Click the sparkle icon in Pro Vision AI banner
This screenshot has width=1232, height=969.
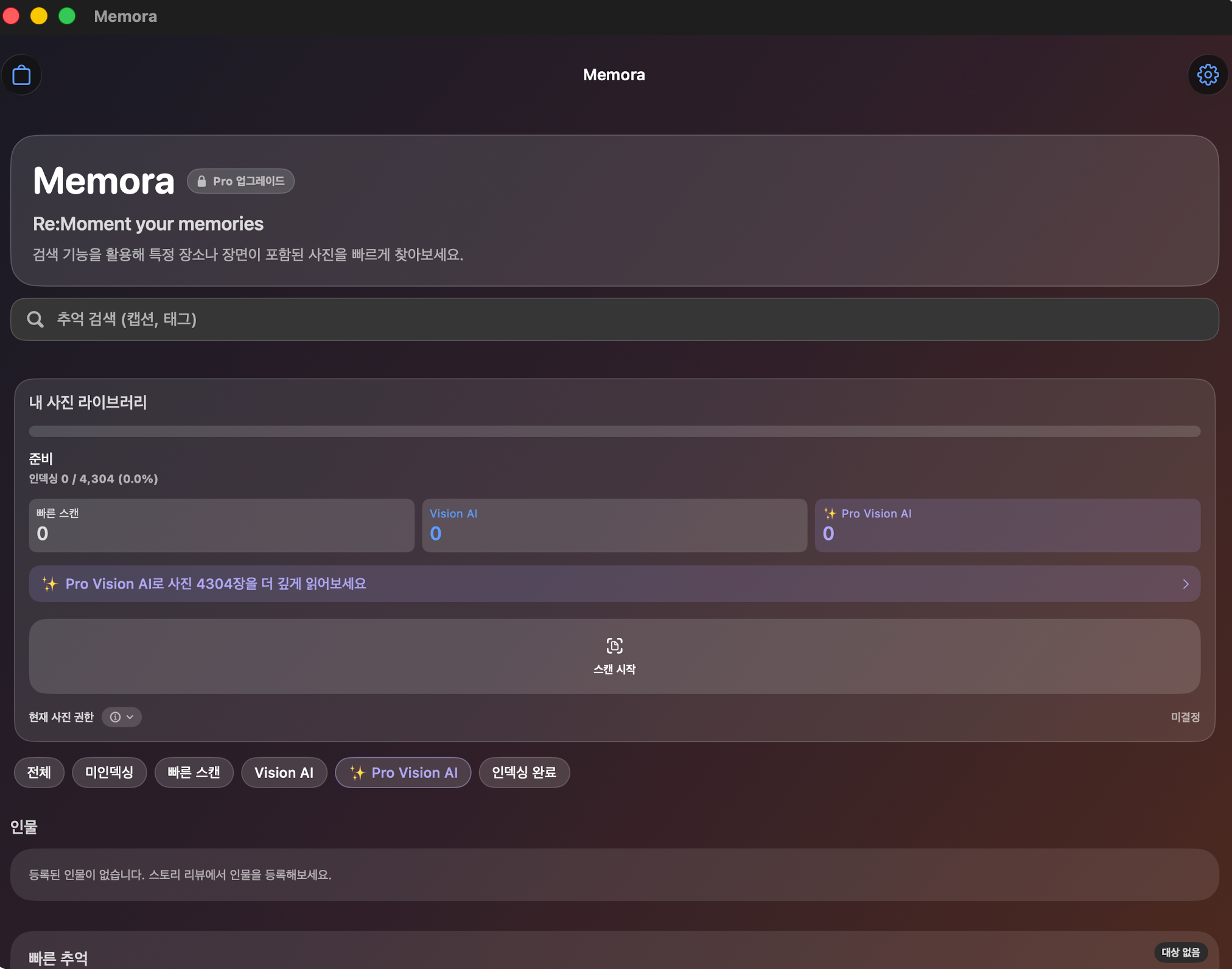(x=50, y=584)
